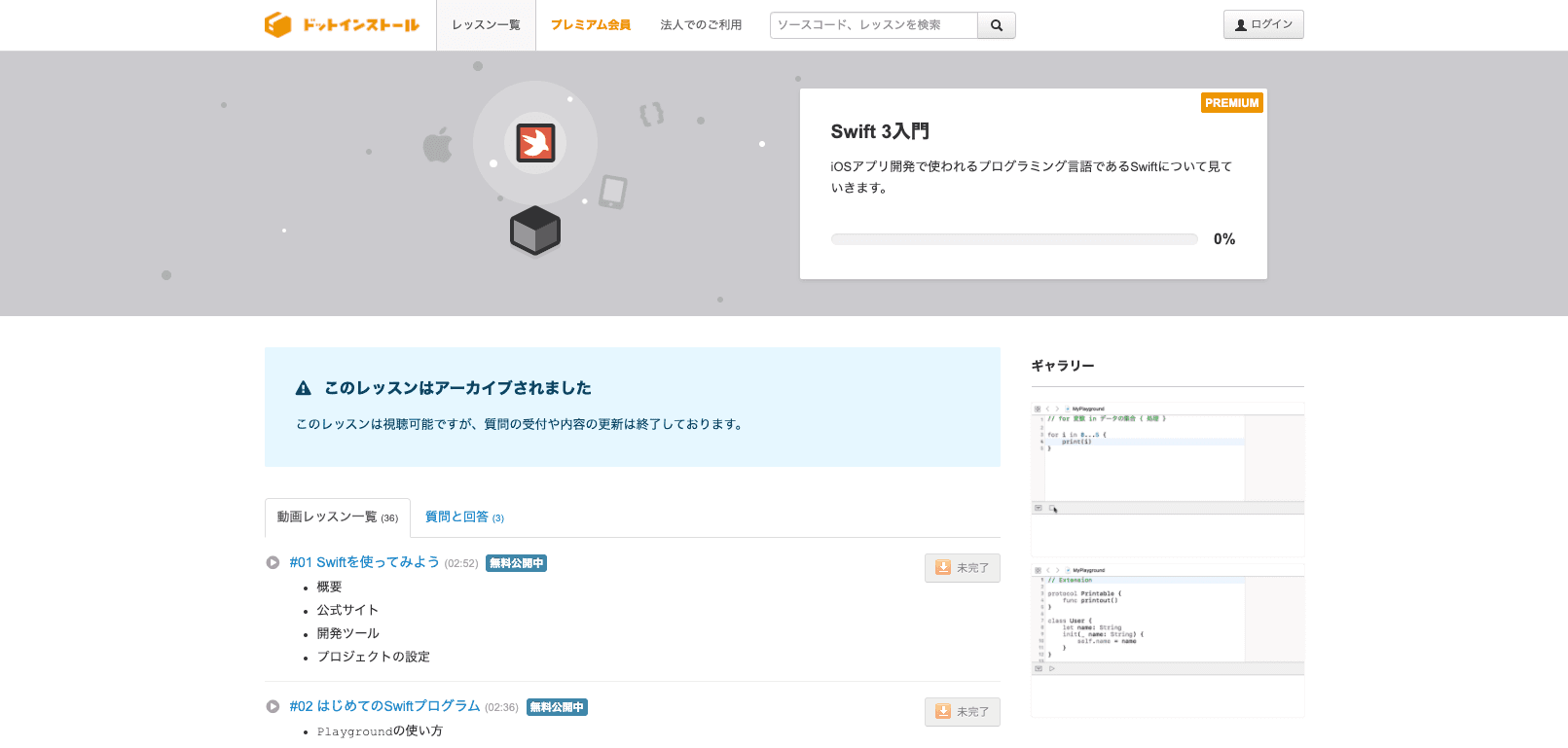This screenshot has width=1568, height=748.
Task: Toggle 未完了 status for lesson #02
Action: pyautogui.click(x=962, y=712)
